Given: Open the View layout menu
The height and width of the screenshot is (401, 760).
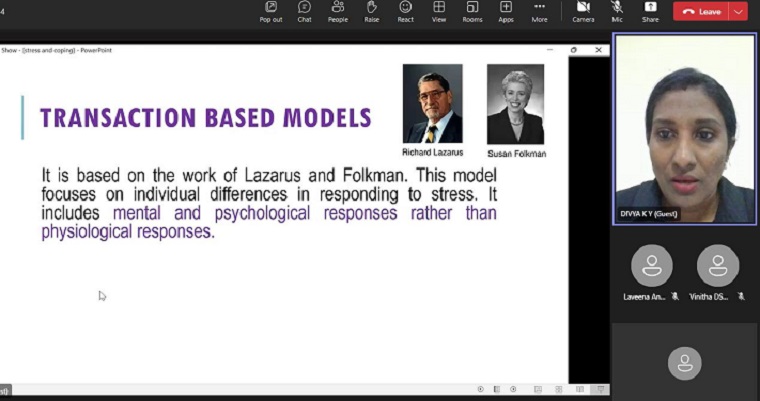Looking at the screenshot, I should 439,11.
